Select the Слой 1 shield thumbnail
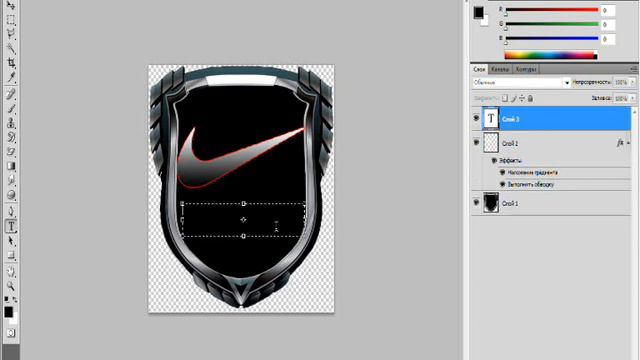 [491, 203]
